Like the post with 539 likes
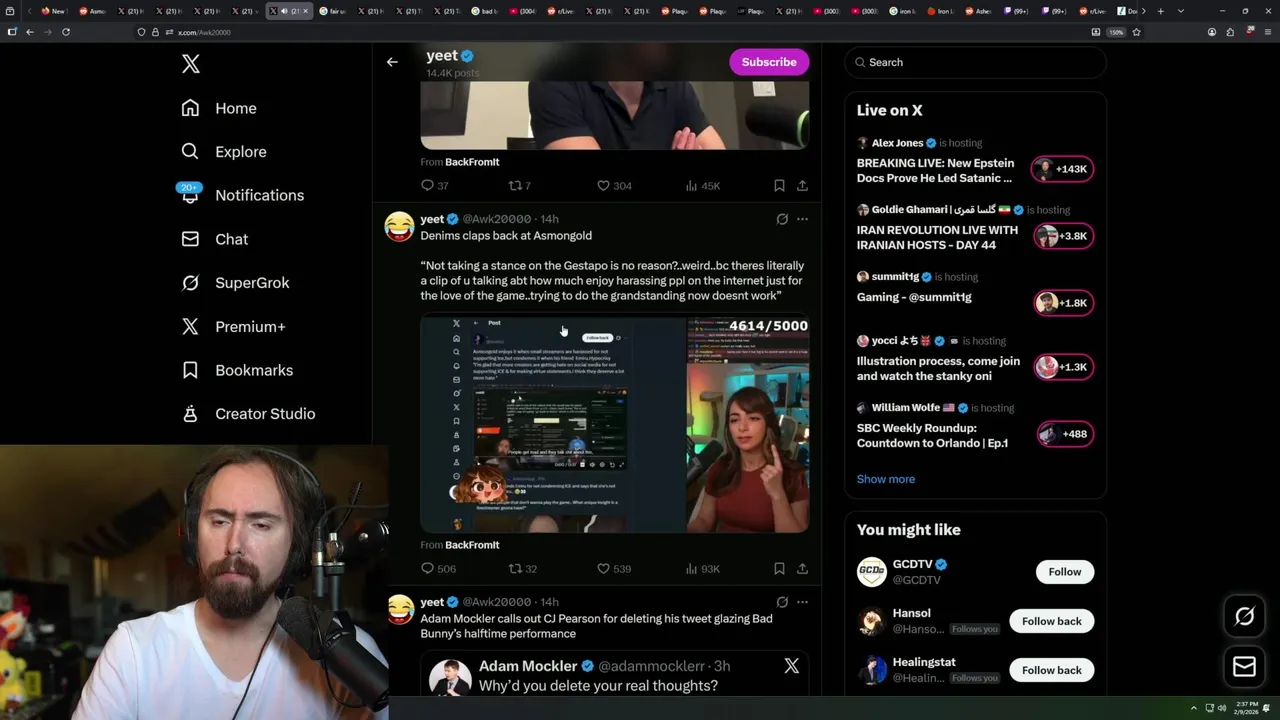 pyautogui.click(x=614, y=569)
